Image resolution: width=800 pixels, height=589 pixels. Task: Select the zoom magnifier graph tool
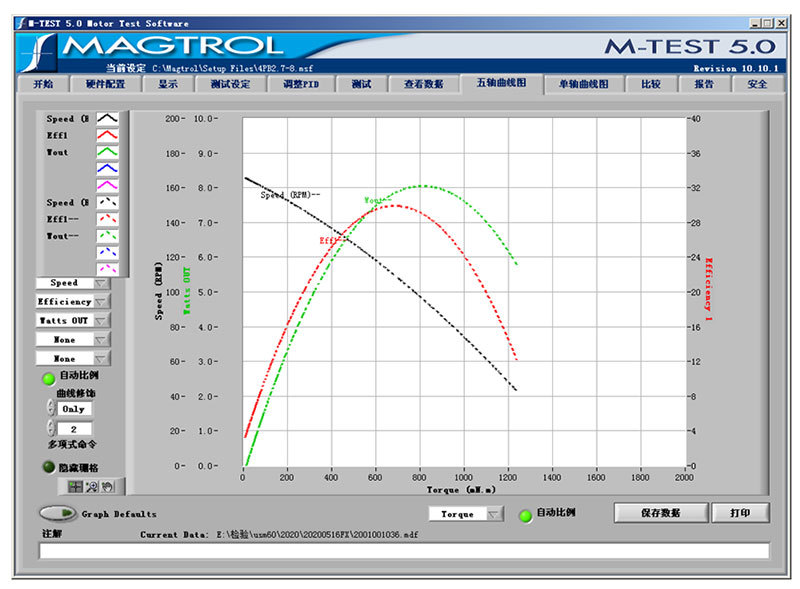tap(92, 487)
